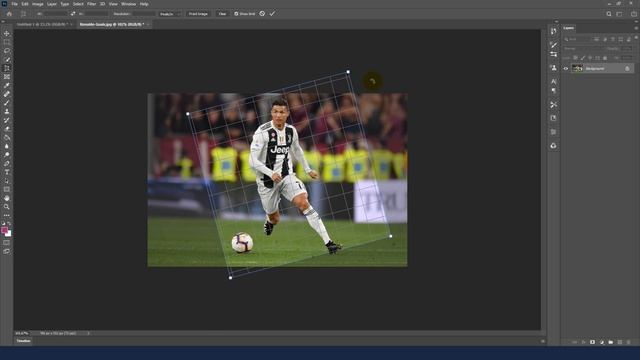Select the Gradient tool
Viewport: 640px width, 360px height.
click(7, 138)
